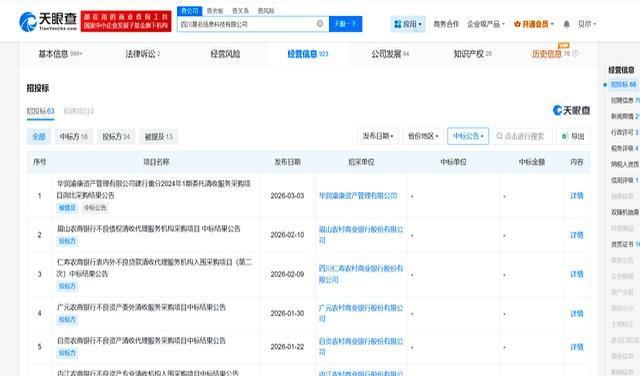Clear the company search box text
640x376 pixels.
[x=320, y=24]
